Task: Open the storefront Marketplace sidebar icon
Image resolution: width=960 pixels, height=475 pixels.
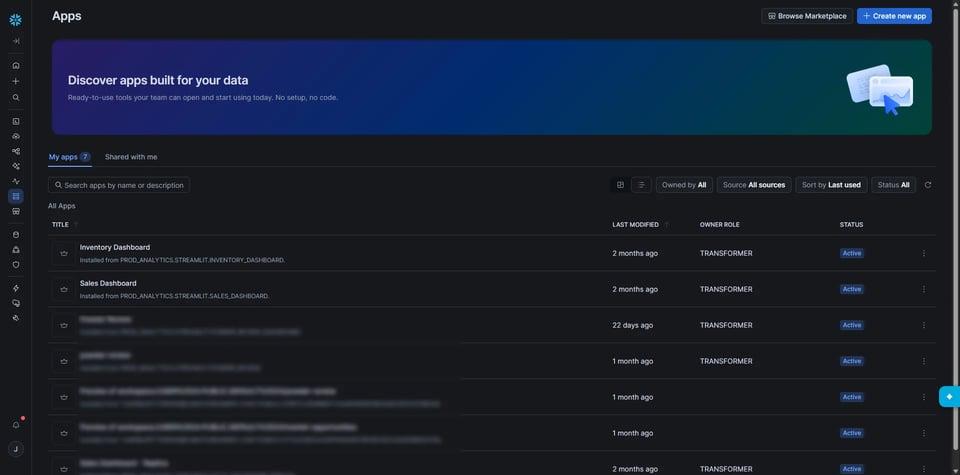Action: pyautogui.click(x=16, y=211)
